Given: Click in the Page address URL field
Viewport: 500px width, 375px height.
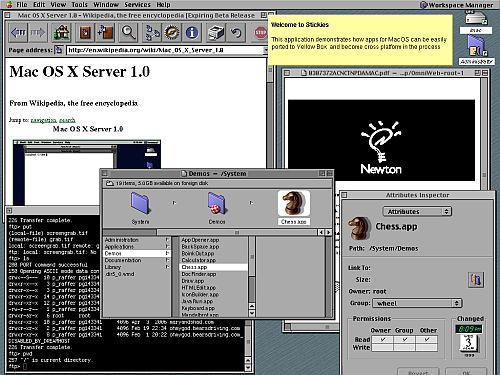Looking at the screenshot, I should (165, 50).
